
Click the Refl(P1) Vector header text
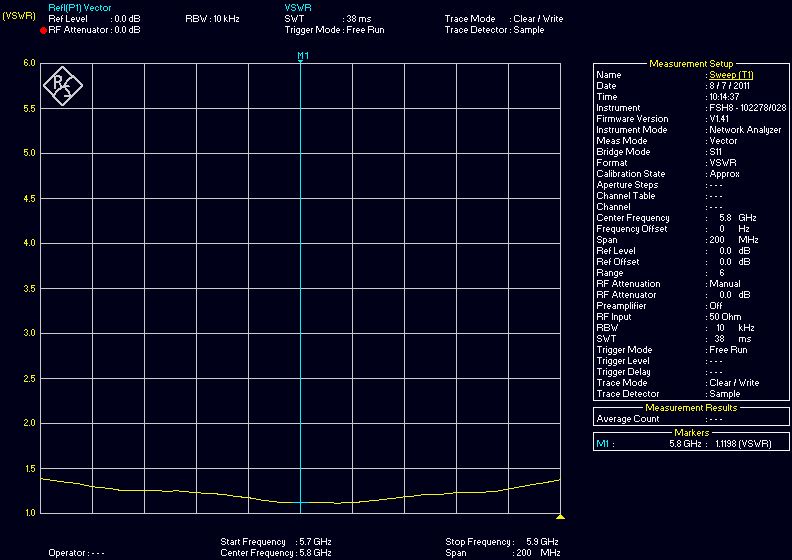point(80,8)
